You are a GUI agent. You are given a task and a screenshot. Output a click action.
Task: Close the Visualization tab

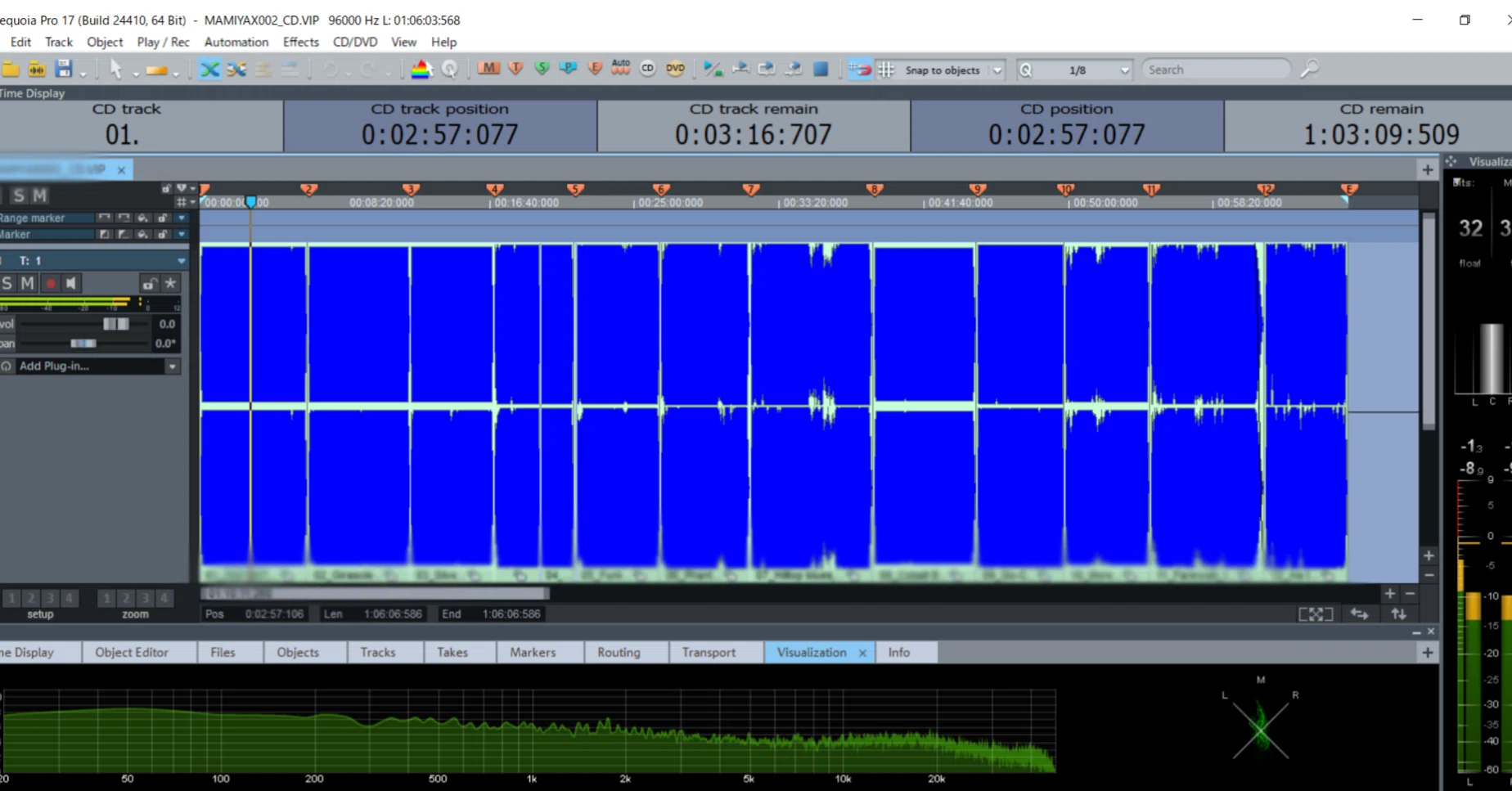(x=862, y=653)
